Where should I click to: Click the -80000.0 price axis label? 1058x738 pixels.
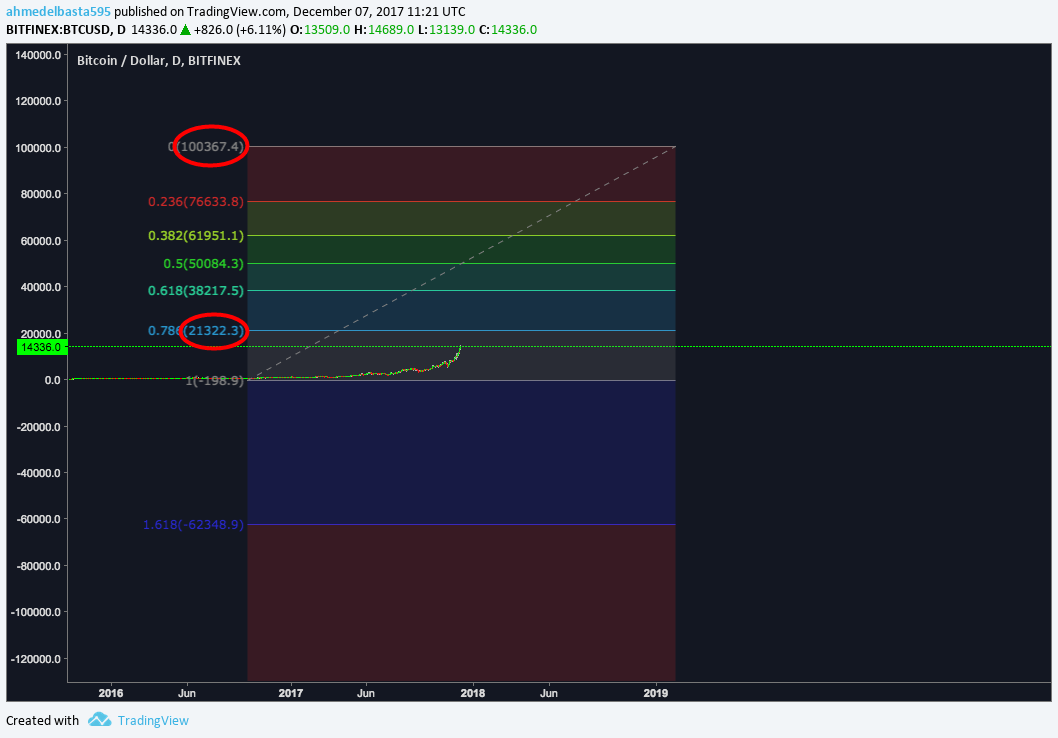point(38,566)
